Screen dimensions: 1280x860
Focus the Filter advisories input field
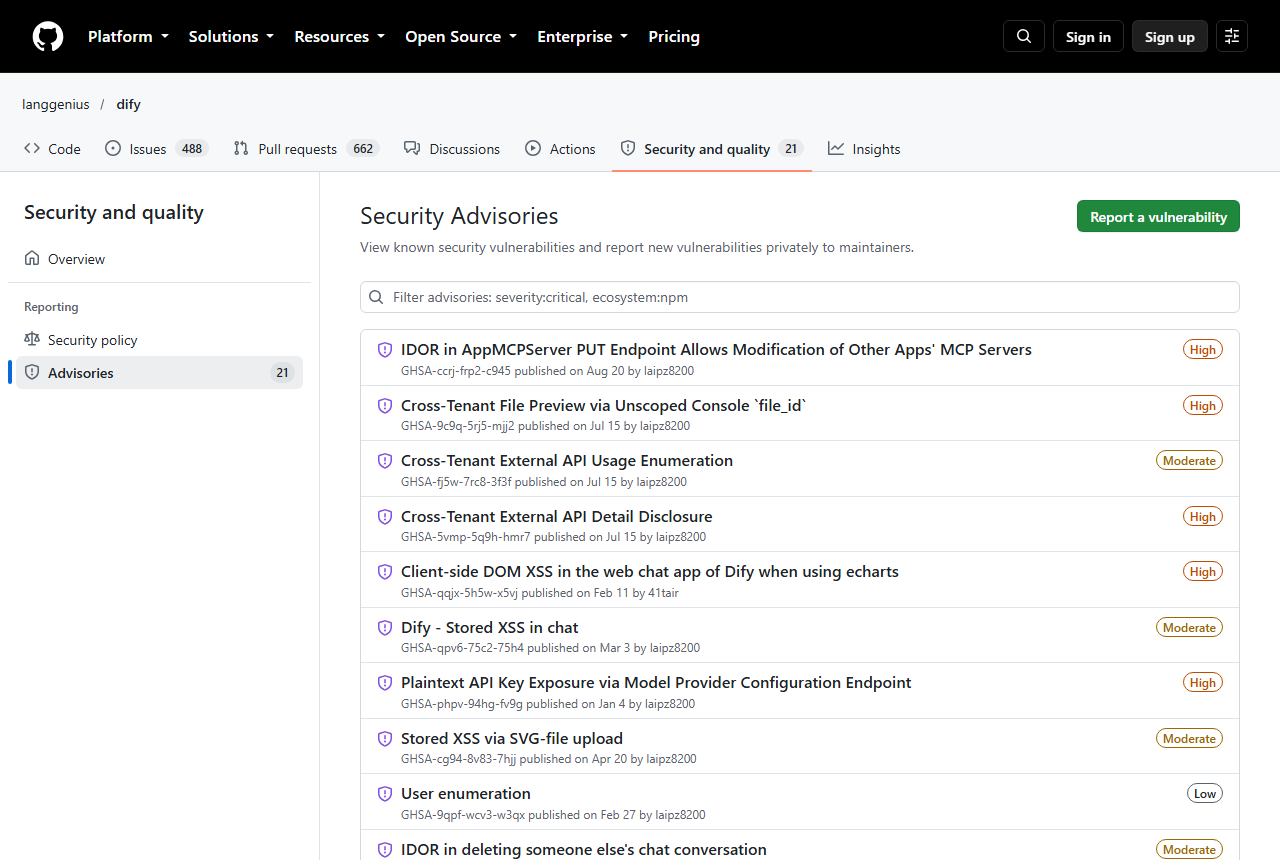coord(800,297)
